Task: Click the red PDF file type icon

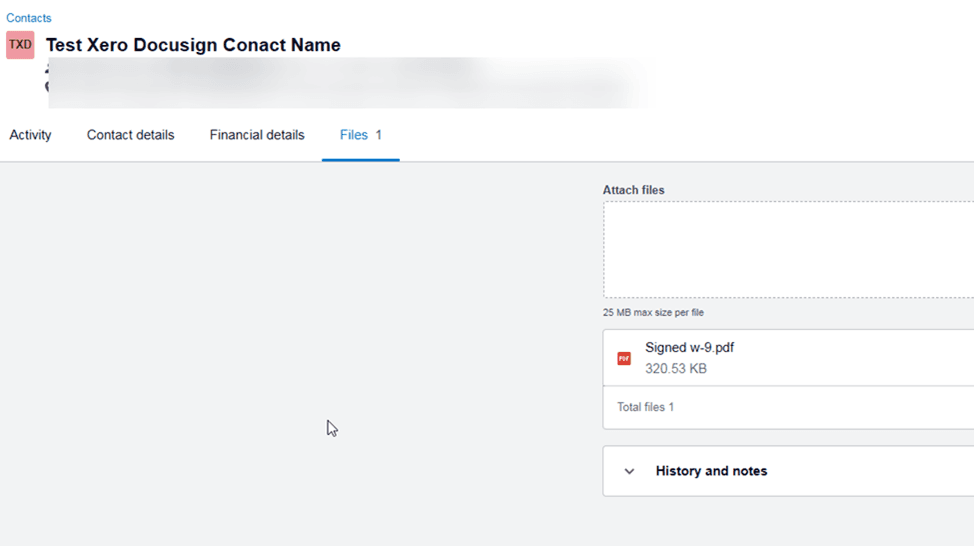Action: pos(624,358)
